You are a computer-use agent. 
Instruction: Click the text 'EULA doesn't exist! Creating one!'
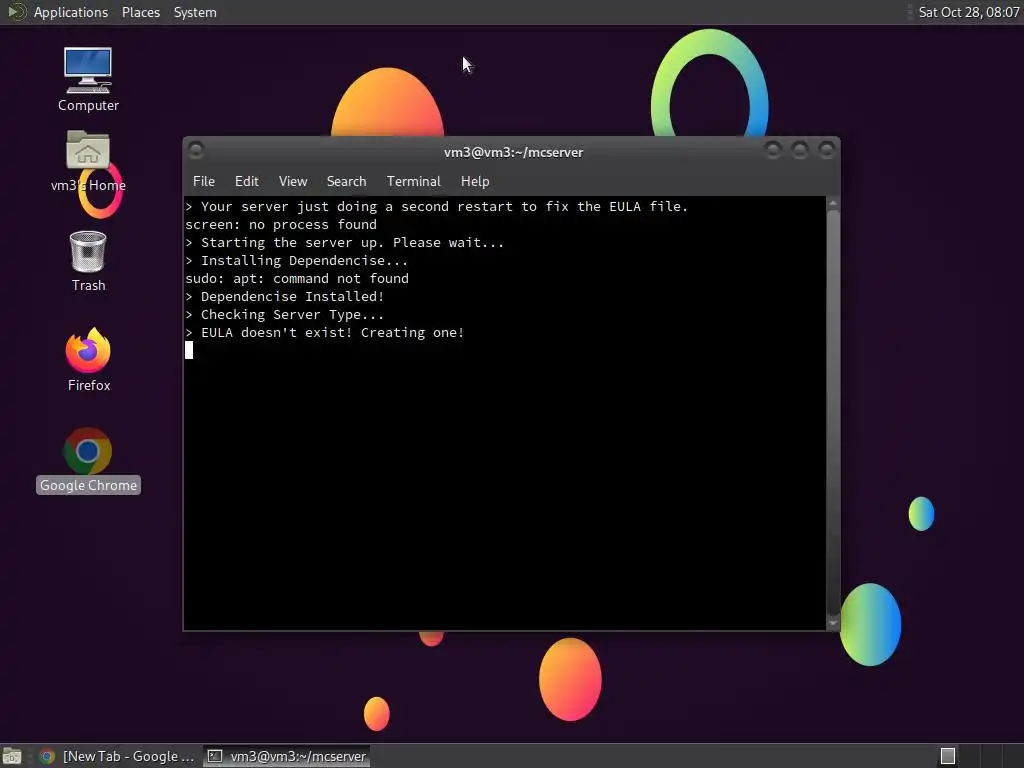click(332, 332)
